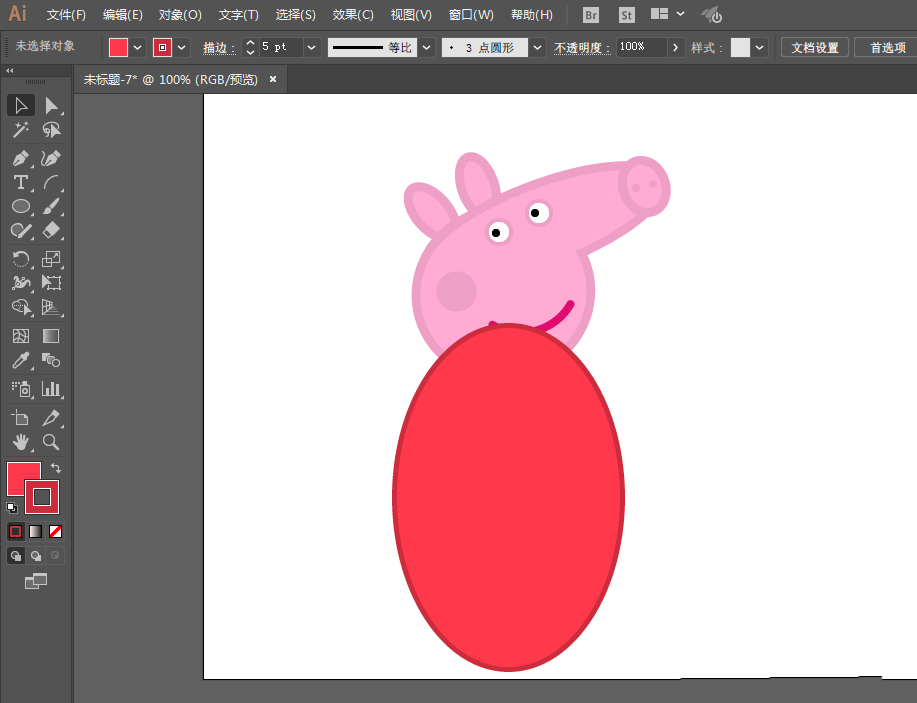Viewport: 917px width, 703px height.
Task: Select the Symbol Sprayer tool
Action: click(x=21, y=389)
